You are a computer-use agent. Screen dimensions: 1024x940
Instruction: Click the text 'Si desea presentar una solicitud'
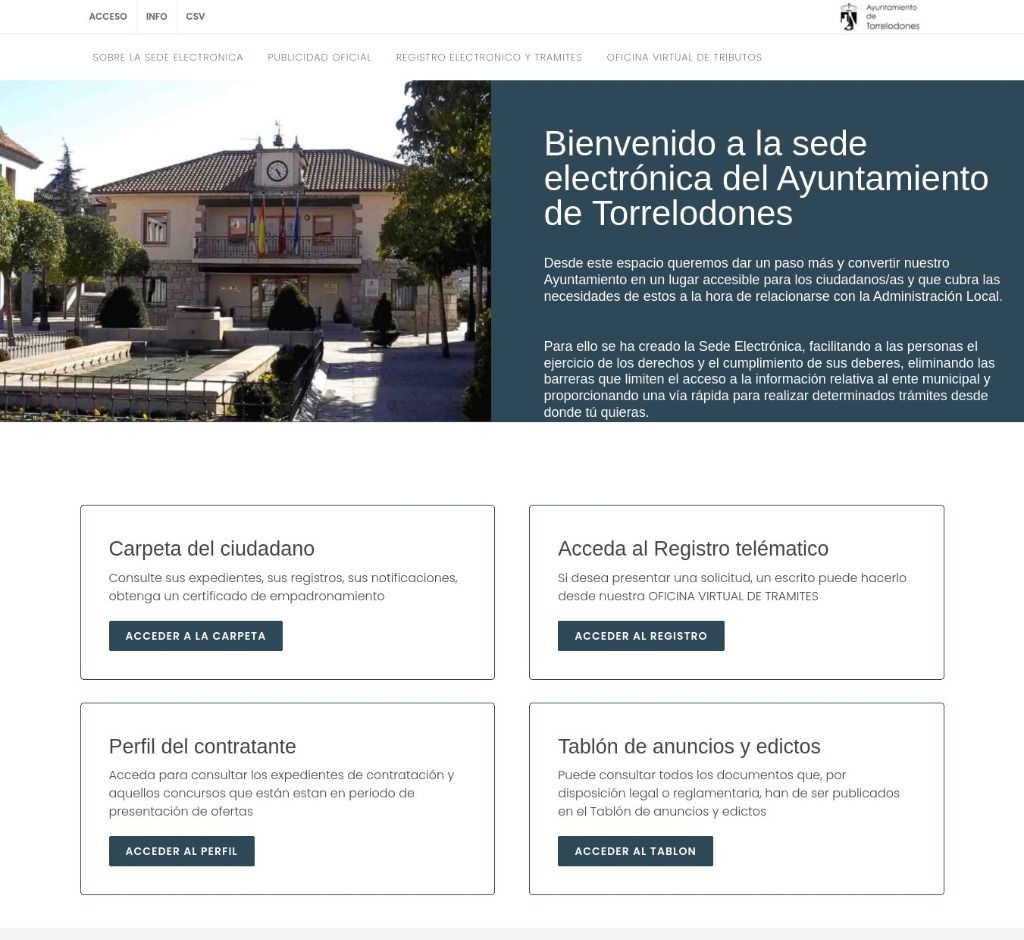pyautogui.click(x=732, y=587)
